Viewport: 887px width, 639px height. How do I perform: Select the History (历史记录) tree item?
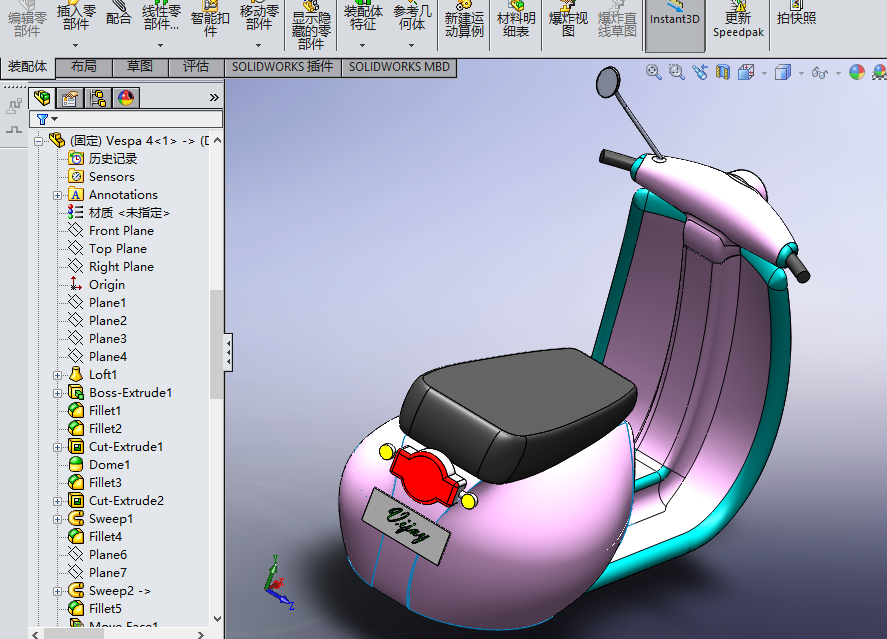102,158
